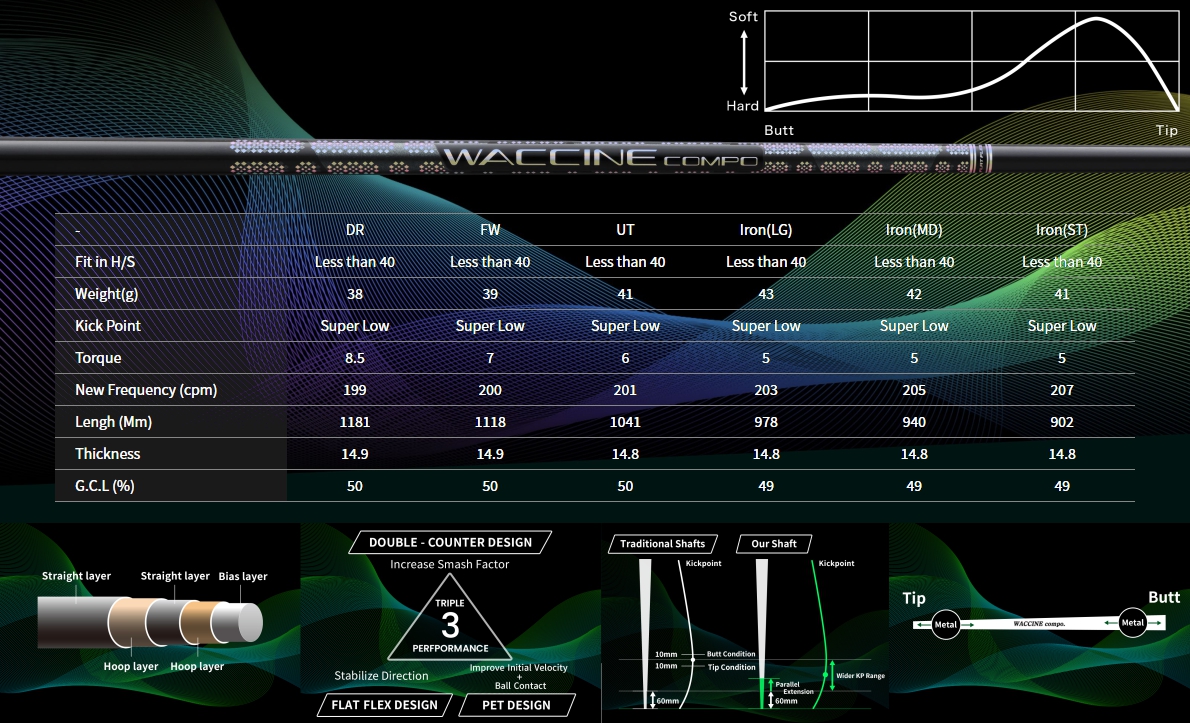The width and height of the screenshot is (1190, 723).
Task: Click the weight value 38
Action: point(354,294)
